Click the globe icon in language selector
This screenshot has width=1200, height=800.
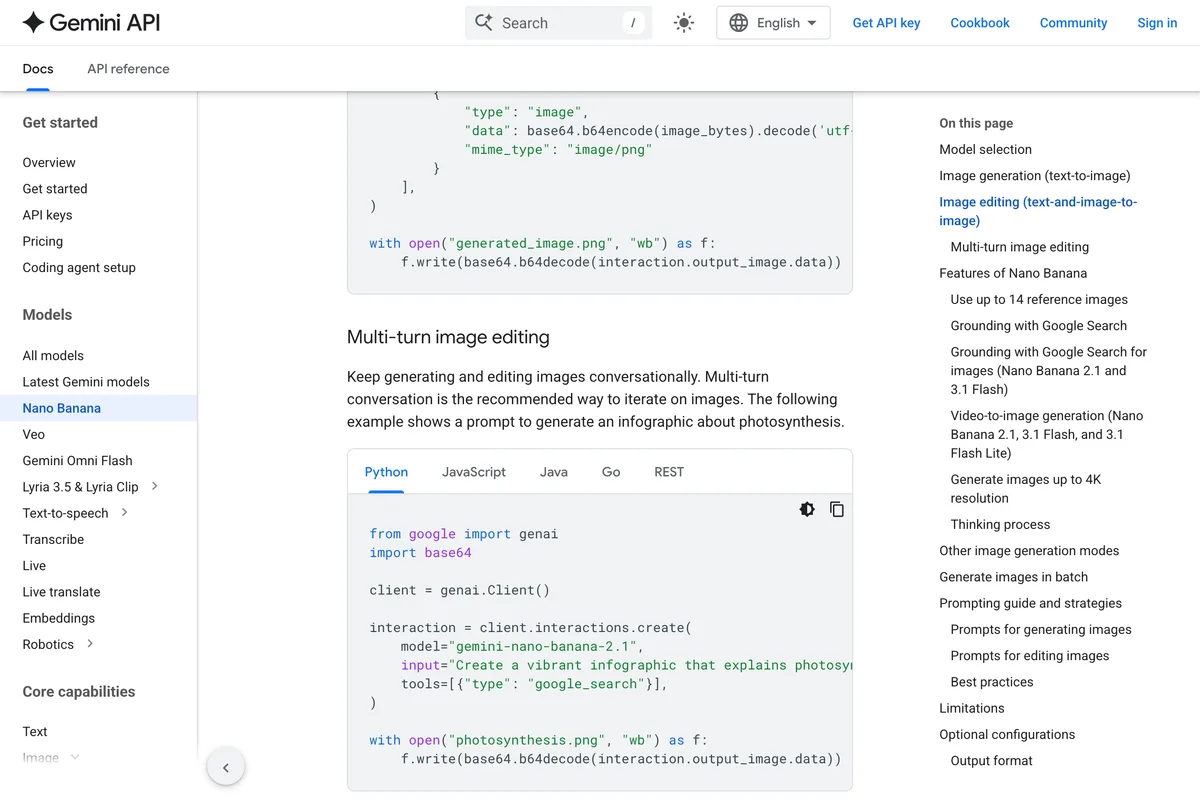click(739, 23)
